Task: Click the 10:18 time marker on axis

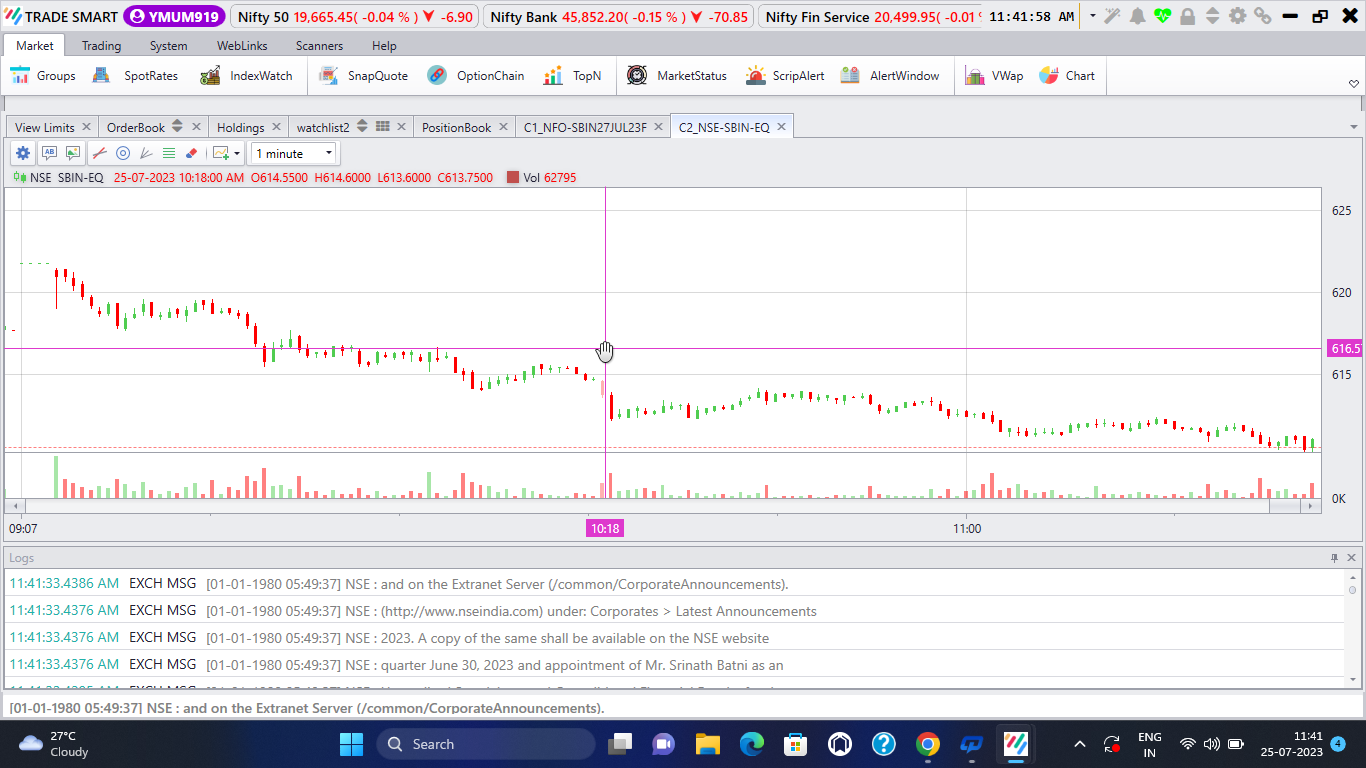Action: pos(605,528)
